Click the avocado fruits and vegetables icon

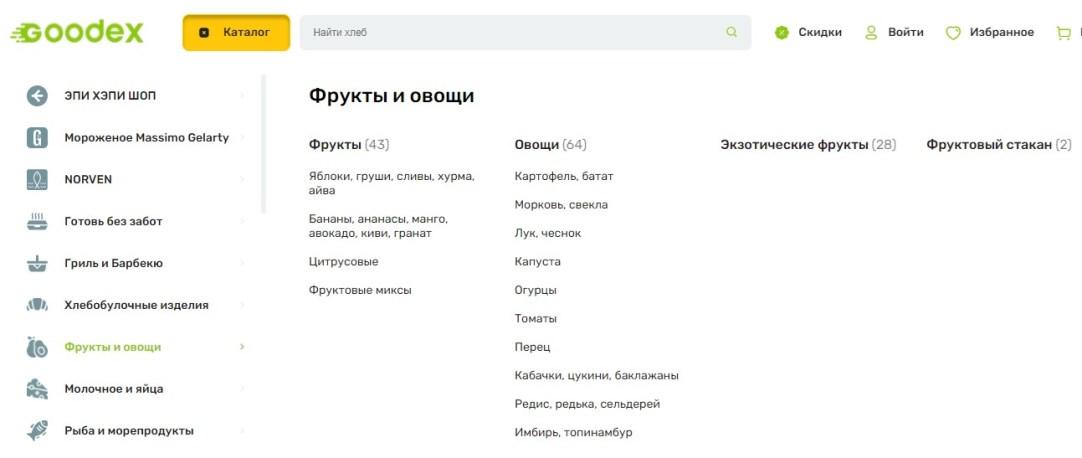click(37, 347)
